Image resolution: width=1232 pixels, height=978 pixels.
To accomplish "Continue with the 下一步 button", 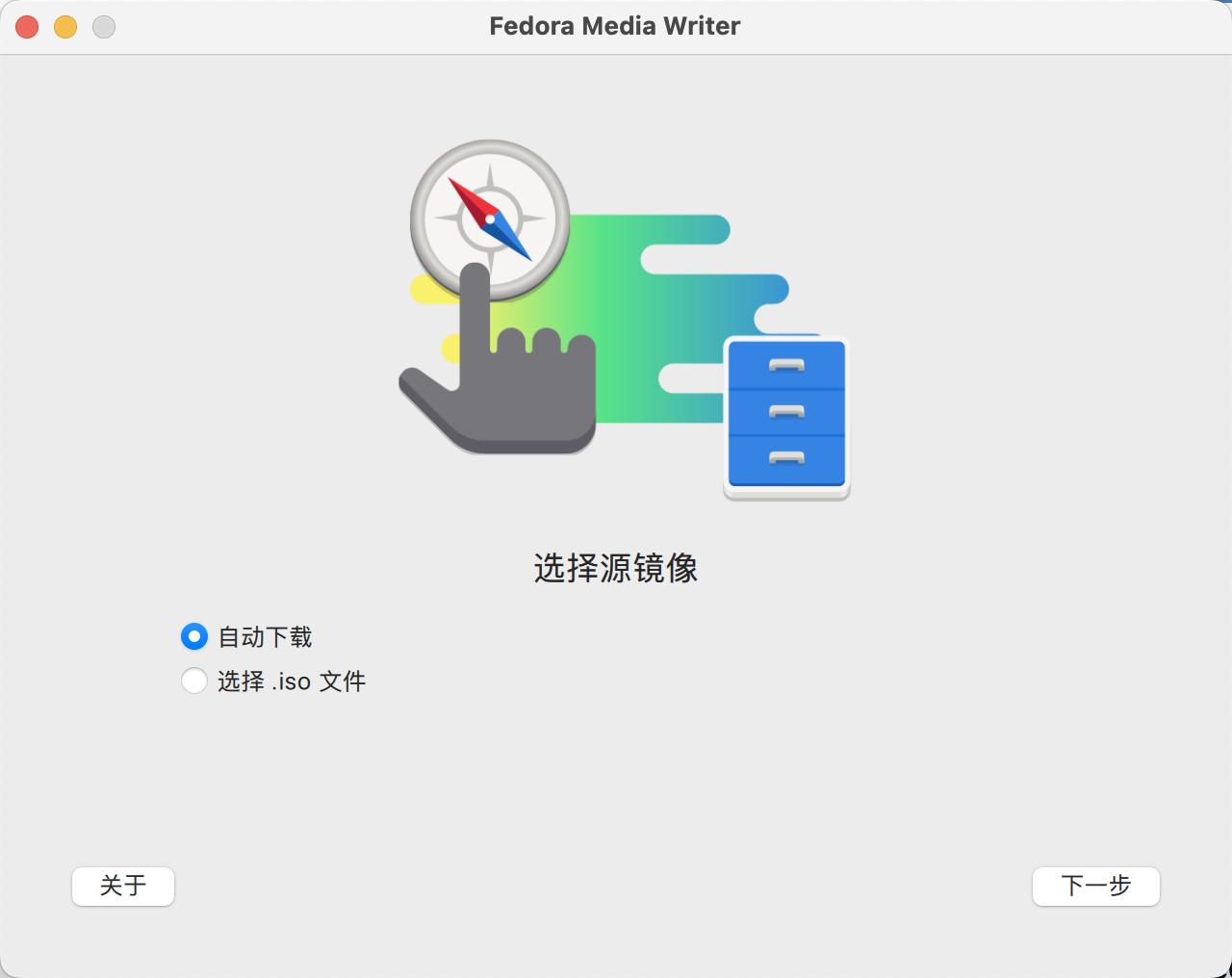I will (1095, 886).
